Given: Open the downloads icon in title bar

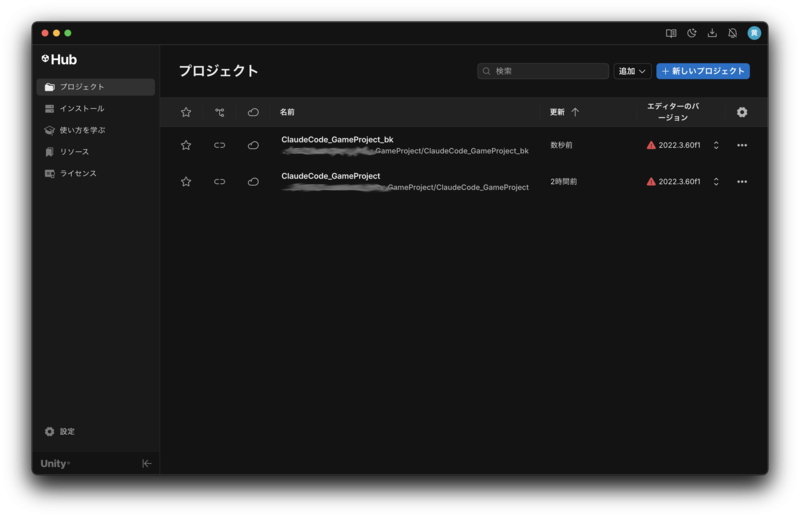Looking at the screenshot, I should click(712, 33).
